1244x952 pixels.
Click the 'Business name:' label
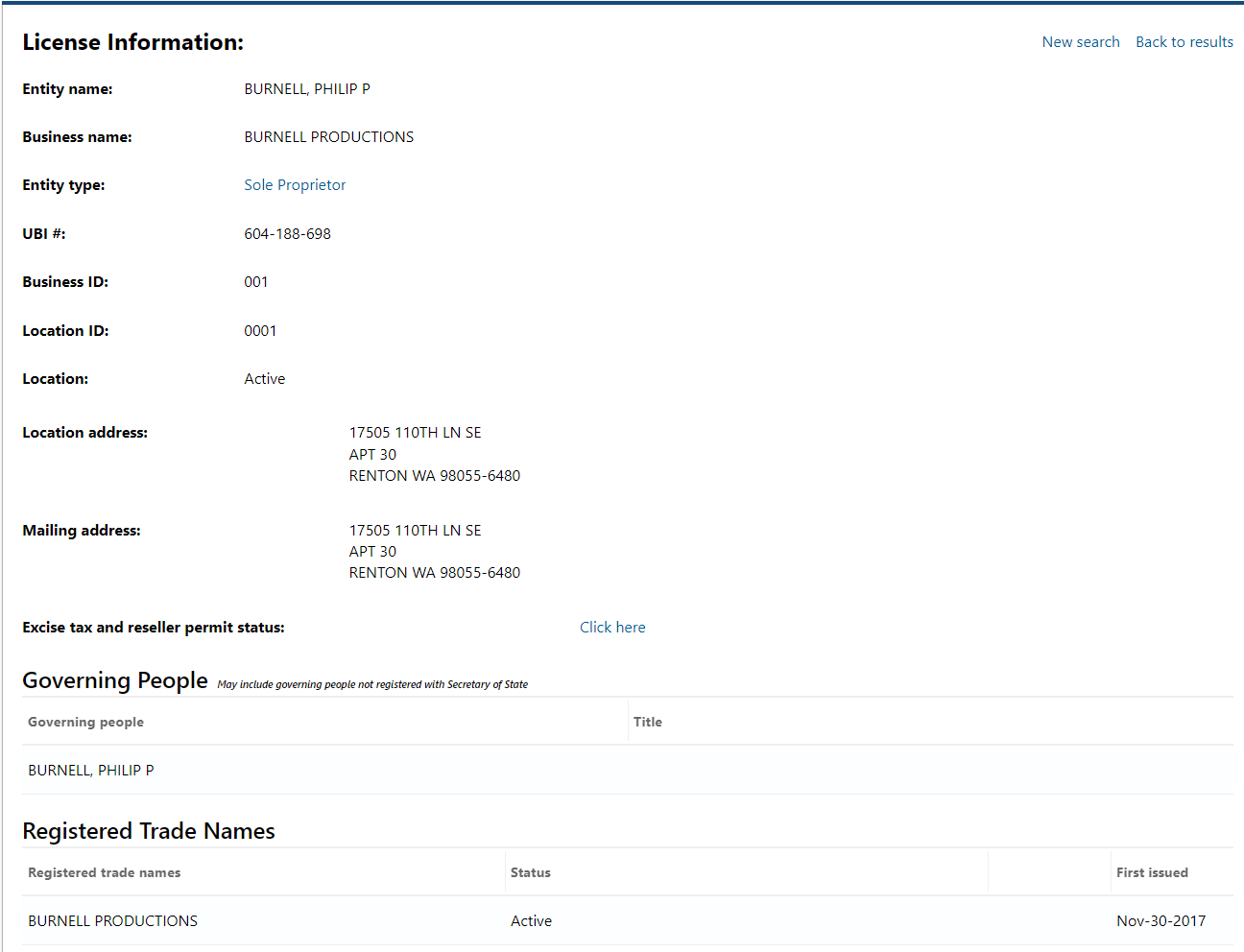pyautogui.click(x=77, y=137)
